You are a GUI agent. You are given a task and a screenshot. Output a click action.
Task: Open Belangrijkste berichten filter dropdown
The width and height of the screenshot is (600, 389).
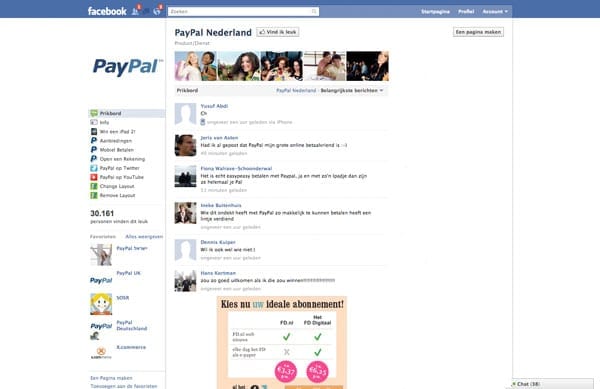click(352, 90)
